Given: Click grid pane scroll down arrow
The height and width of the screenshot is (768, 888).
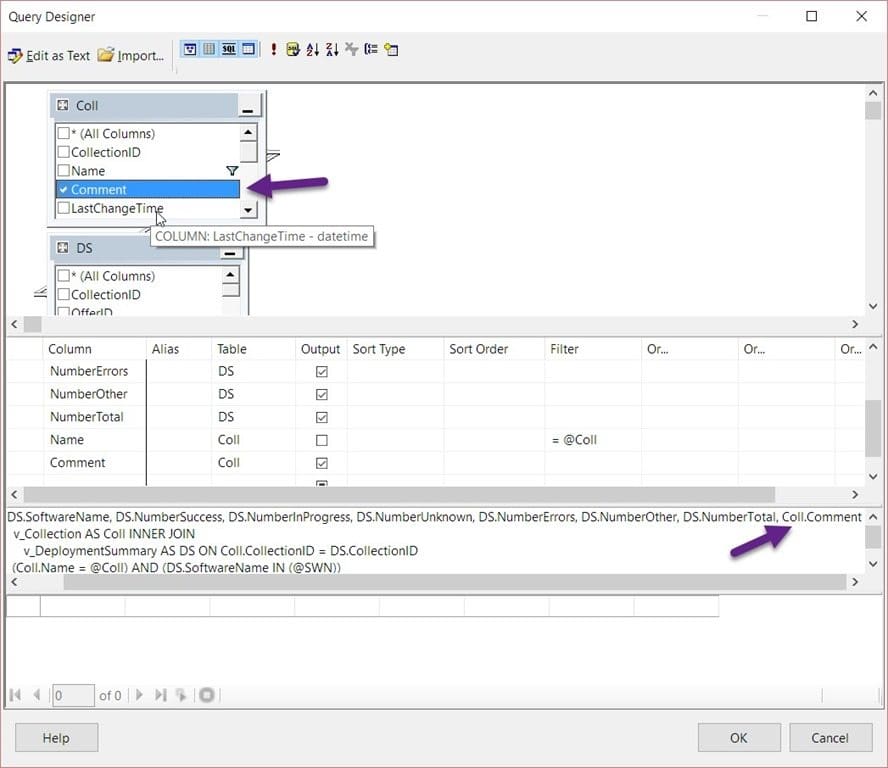Looking at the screenshot, I should pyautogui.click(x=873, y=477).
